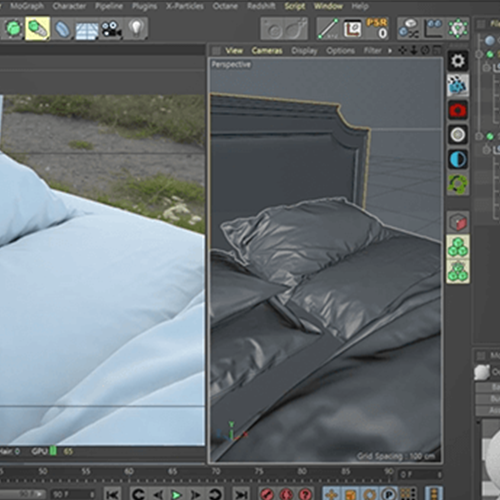Click frame 70 on the timeline ruler
The image size is (500, 500).
(x=216, y=471)
